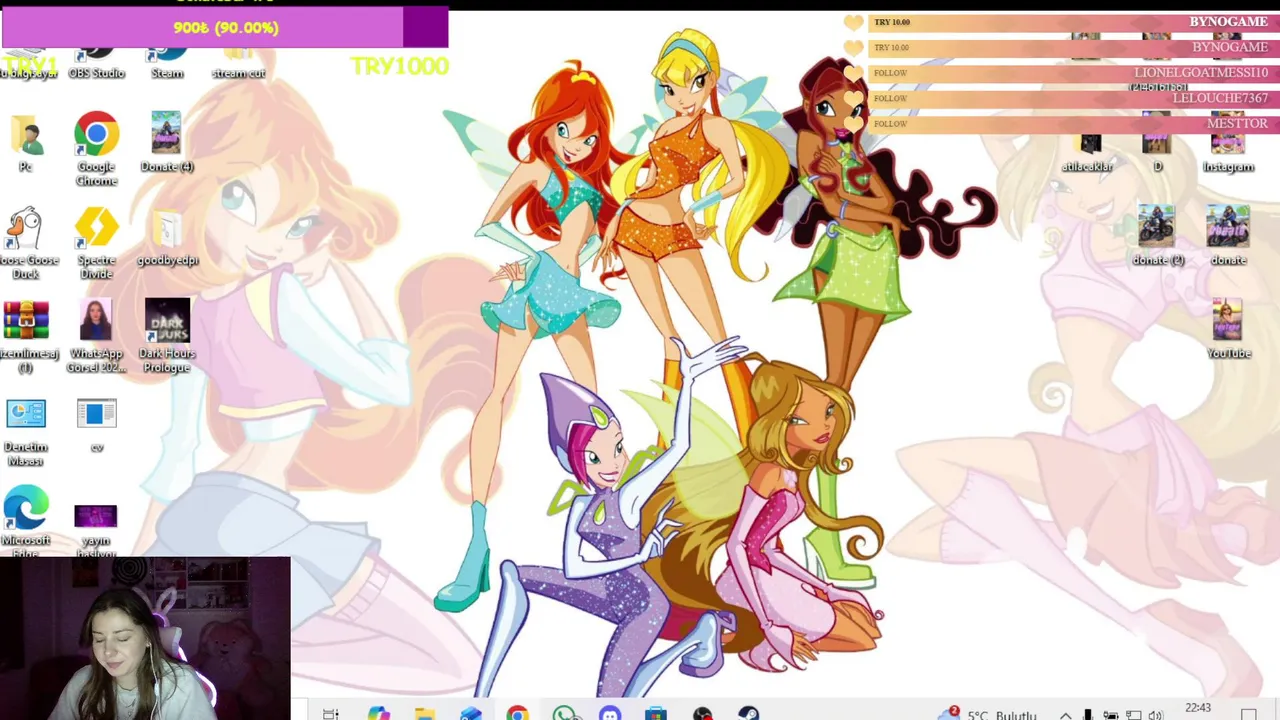Open the notification center button
The height and width of the screenshot is (720, 1280).
click(1248, 714)
